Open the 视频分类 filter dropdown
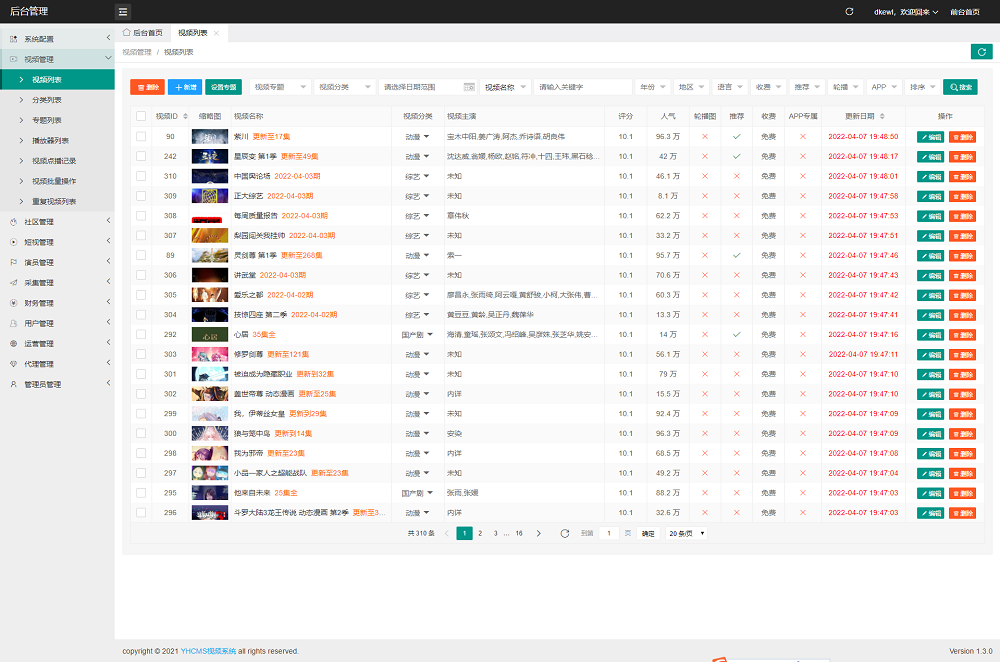This screenshot has height=662, width=1000. (x=342, y=87)
